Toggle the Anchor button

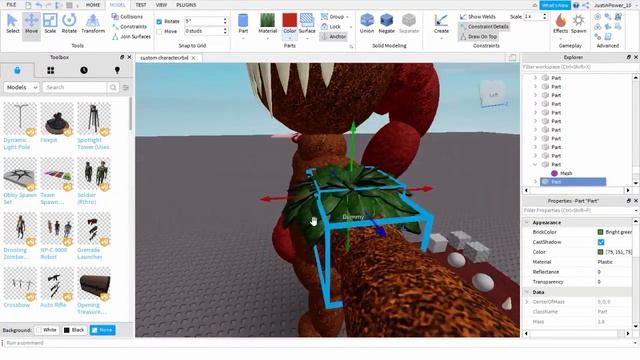(x=333, y=36)
